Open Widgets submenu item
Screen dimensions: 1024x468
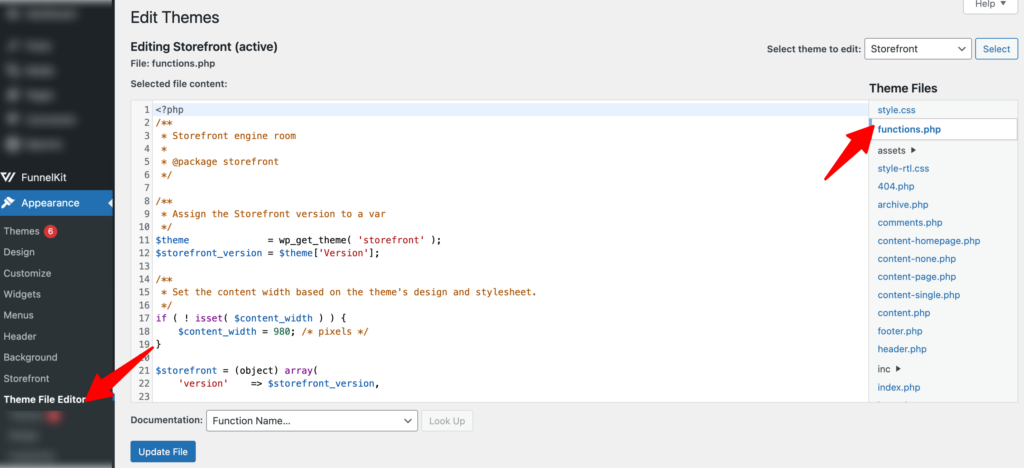(22, 294)
